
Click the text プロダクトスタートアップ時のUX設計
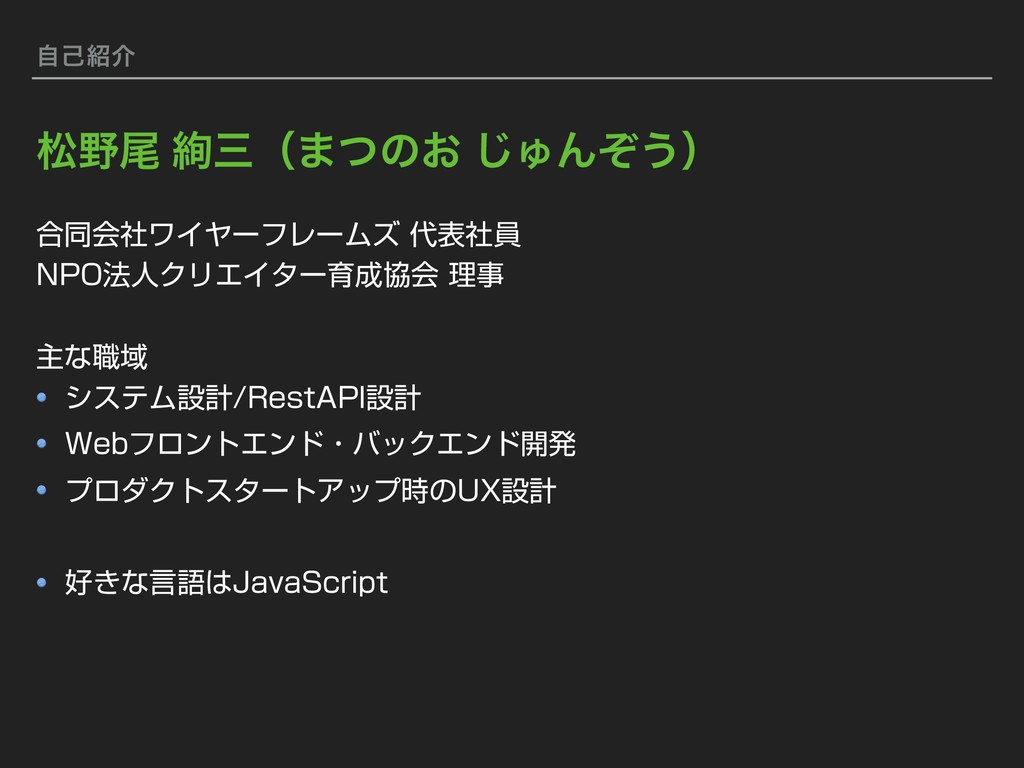click(311, 490)
